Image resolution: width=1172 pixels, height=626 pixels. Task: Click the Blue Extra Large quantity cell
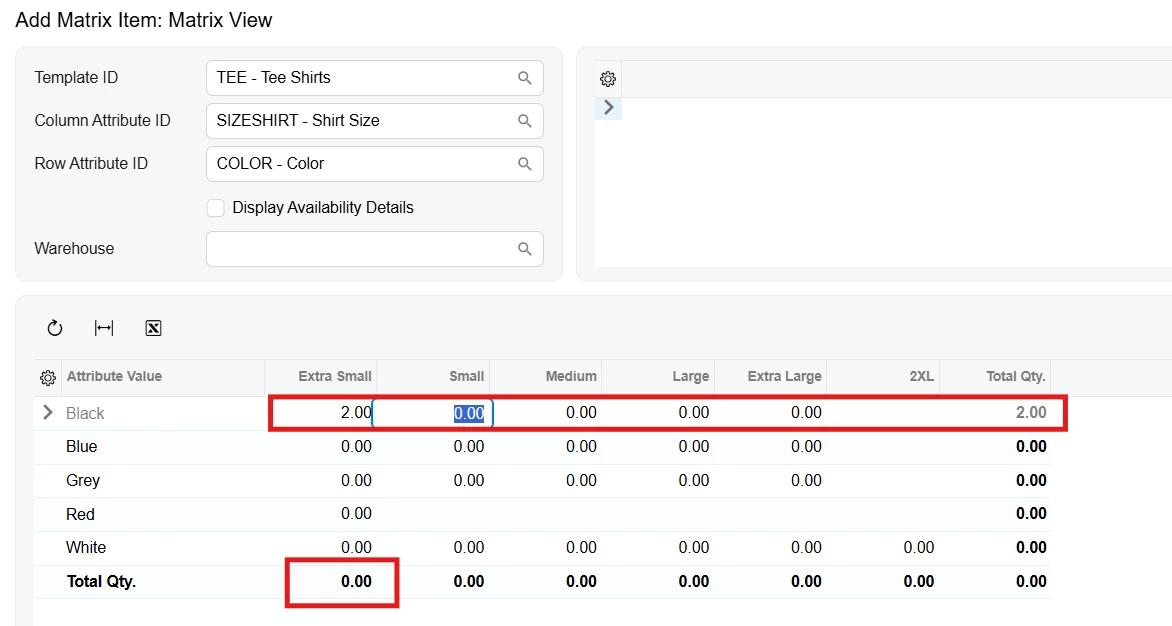tap(771, 447)
